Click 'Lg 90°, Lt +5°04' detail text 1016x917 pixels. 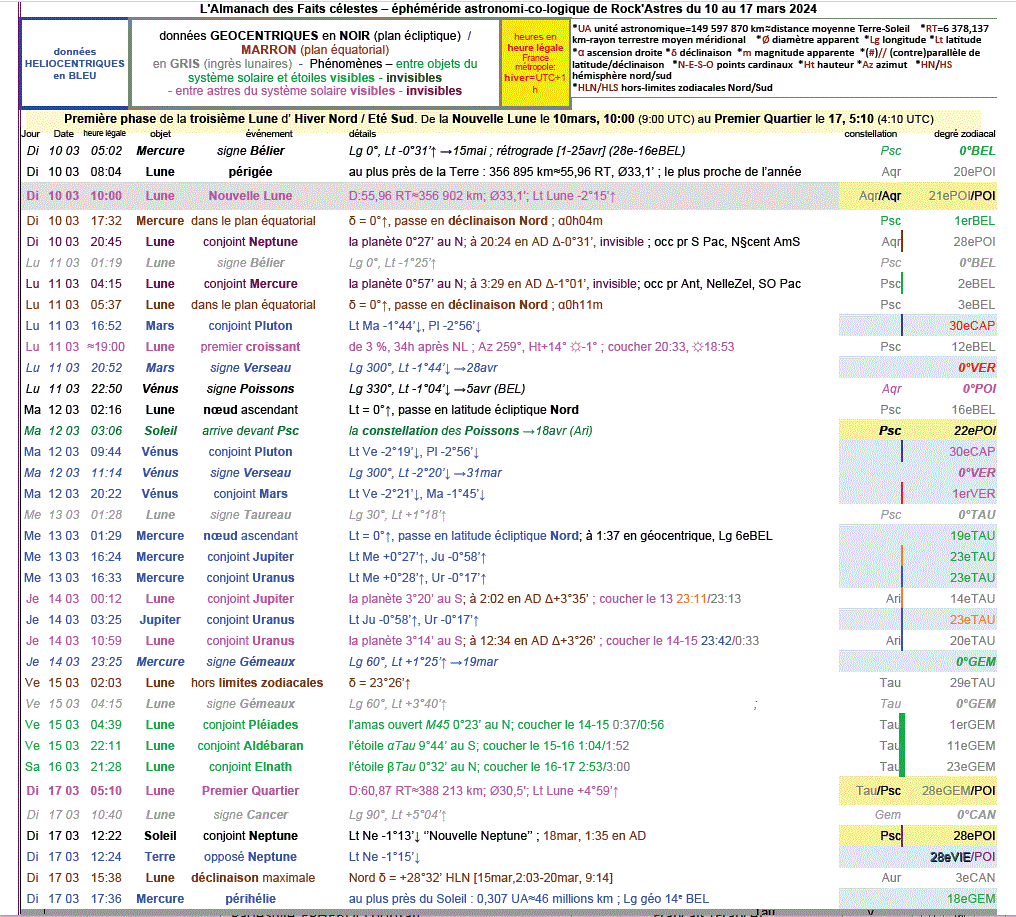point(397,815)
